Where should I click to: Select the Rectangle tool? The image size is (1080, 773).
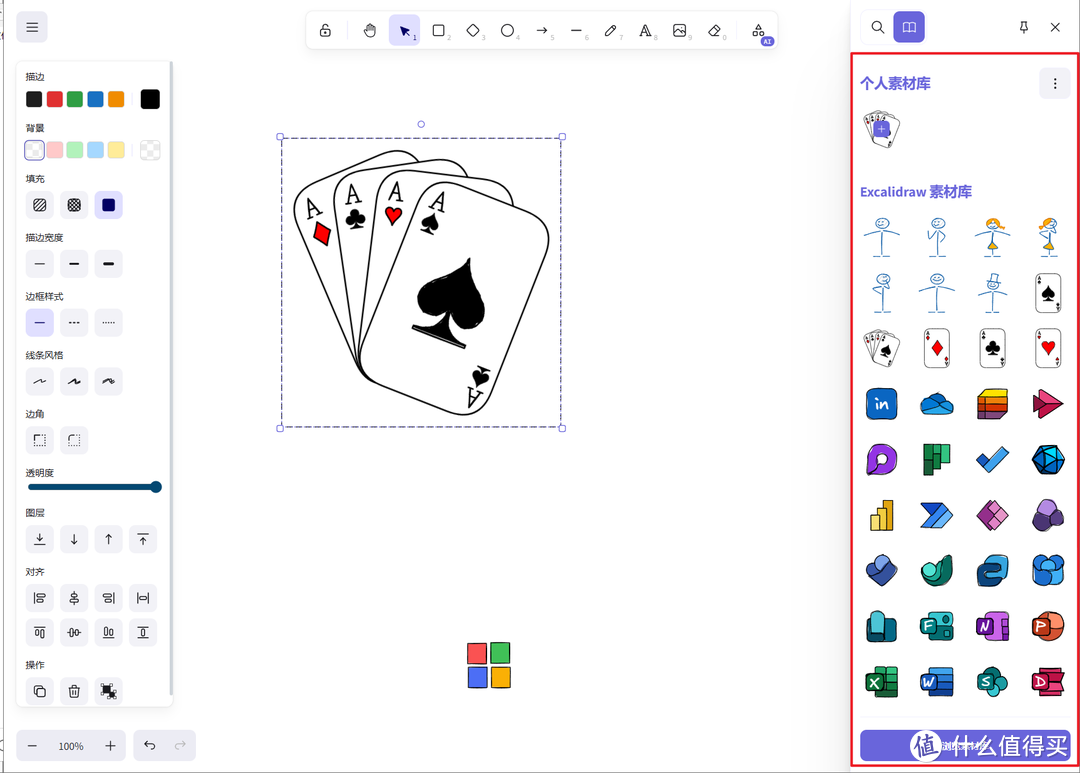click(439, 30)
